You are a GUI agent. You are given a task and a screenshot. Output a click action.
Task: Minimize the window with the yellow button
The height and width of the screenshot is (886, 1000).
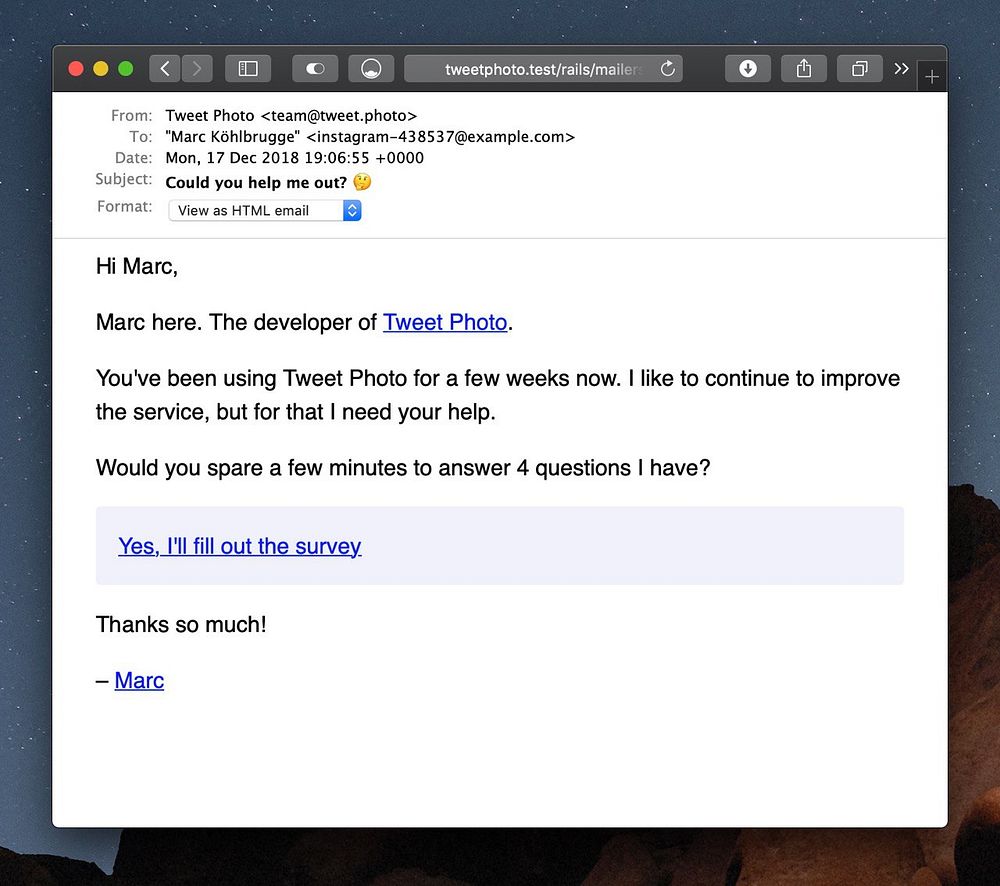pyautogui.click(x=101, y=68)
